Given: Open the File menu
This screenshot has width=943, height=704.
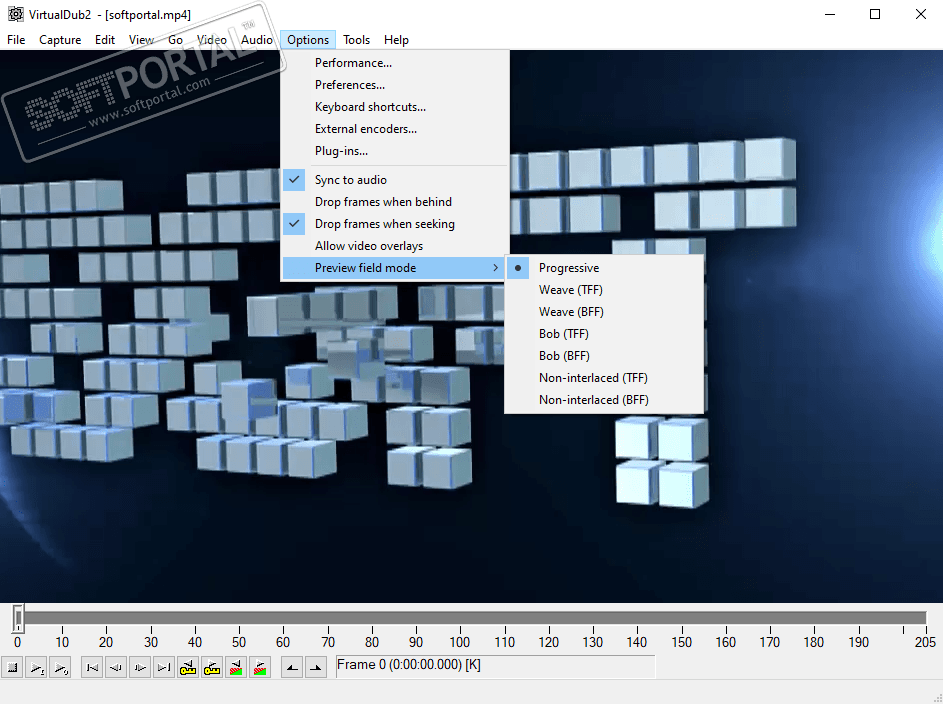Looking at the screenshot, I should 16,40.
